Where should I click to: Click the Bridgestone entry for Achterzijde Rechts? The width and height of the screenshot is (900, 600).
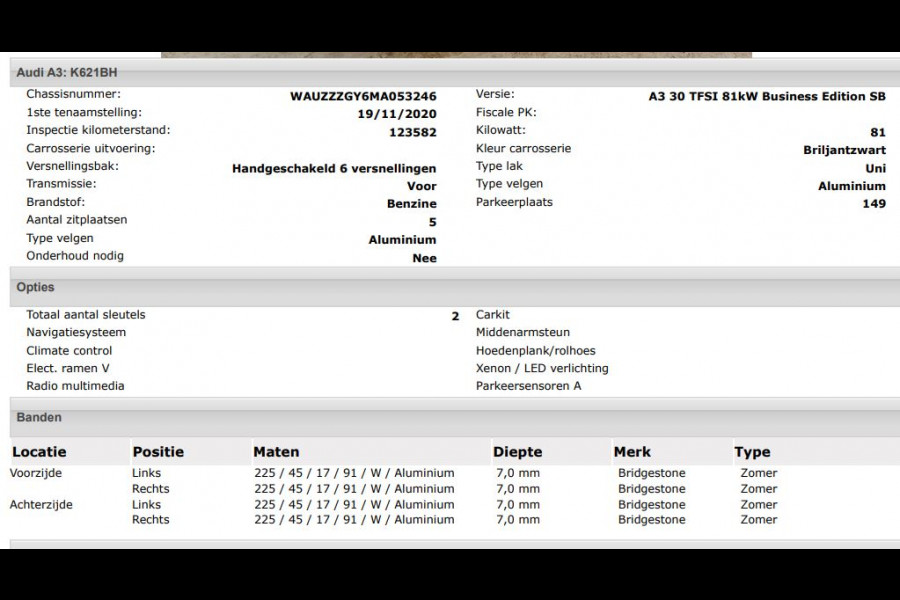650,519
